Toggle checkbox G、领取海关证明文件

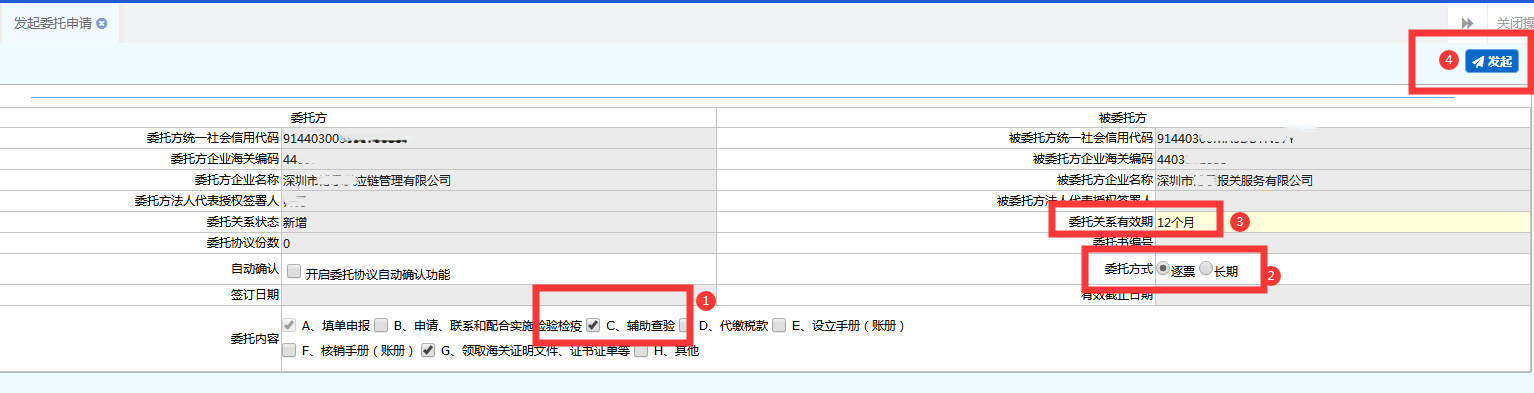click(428, 350)
